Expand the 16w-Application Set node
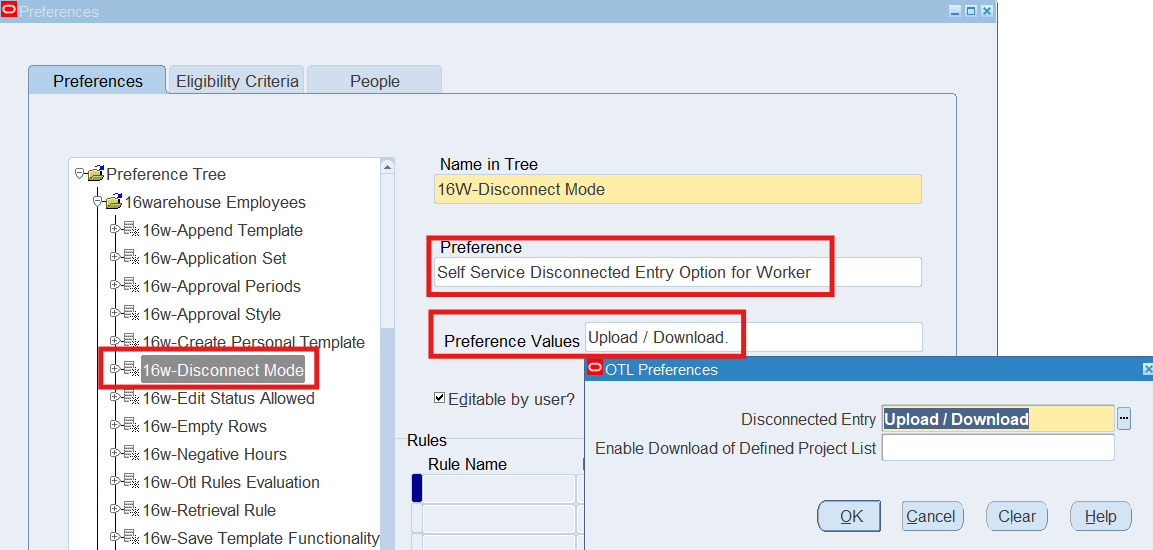Screen dimensions: 1153x550 coord(115,258)
